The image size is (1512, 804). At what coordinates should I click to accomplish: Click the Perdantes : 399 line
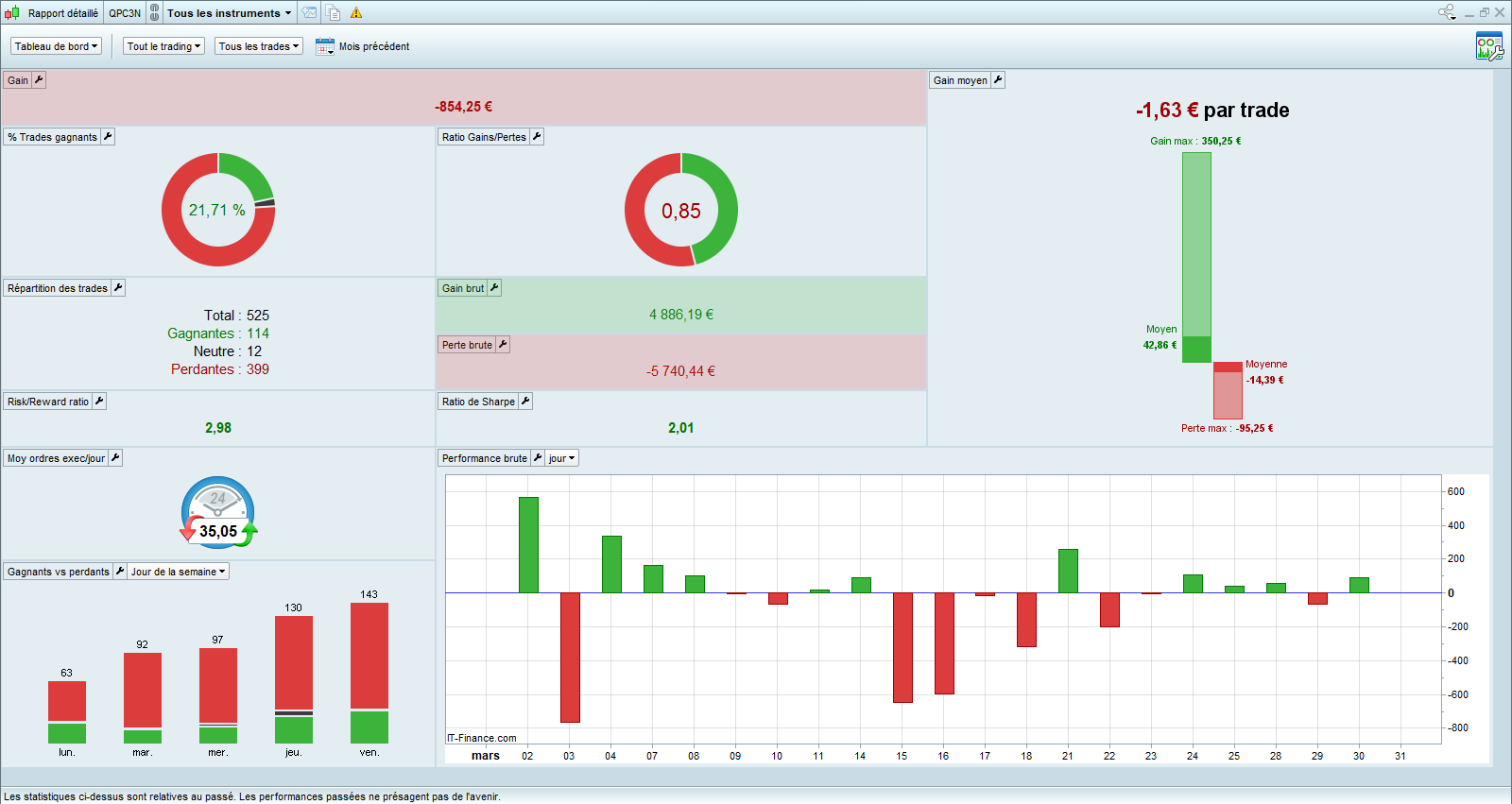[x=220, y=369]
